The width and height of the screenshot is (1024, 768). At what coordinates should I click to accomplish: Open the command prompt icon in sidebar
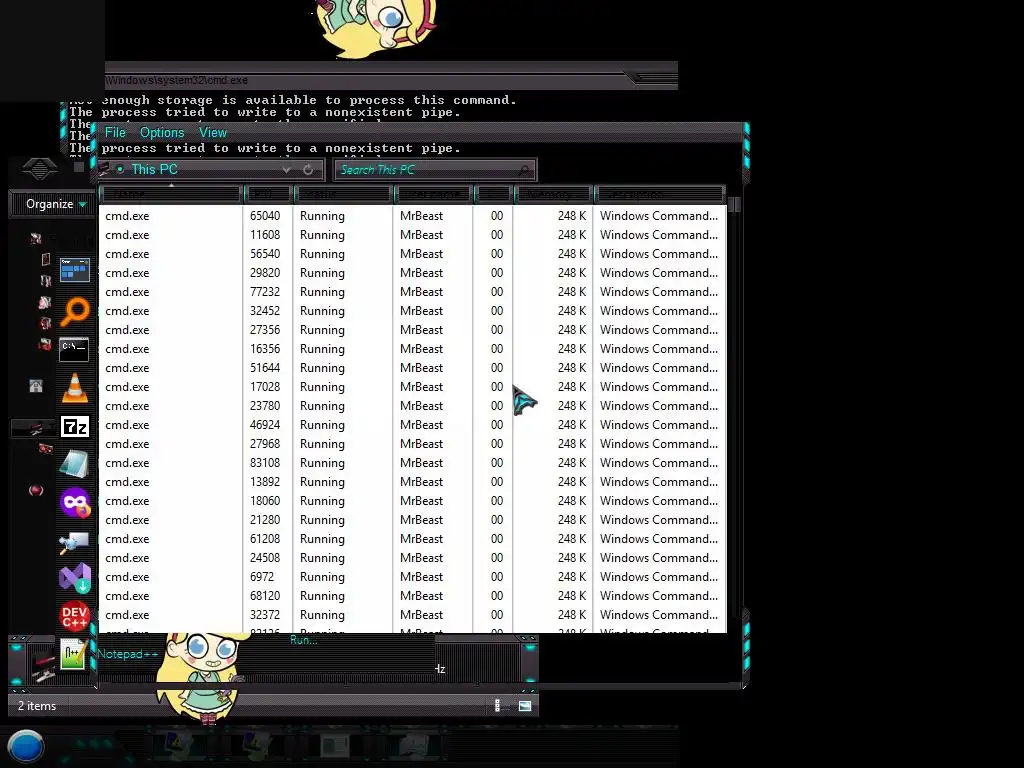pyautogui.click(x=74, y=349)
